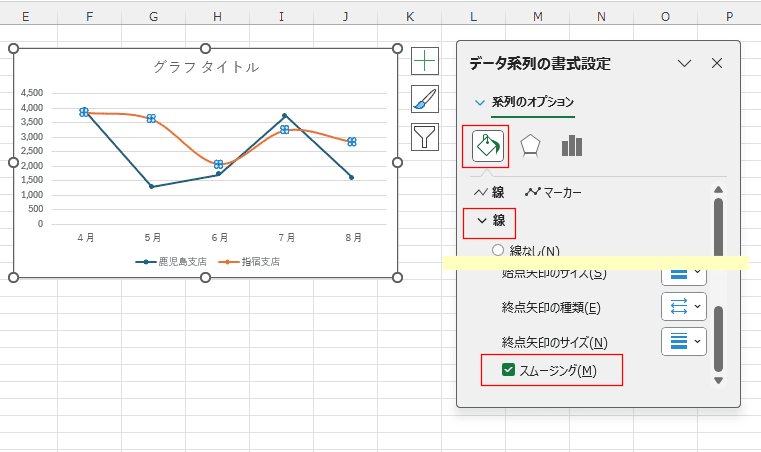
Task: Switch to the マーカー tab
Action: tap(553, 192)
